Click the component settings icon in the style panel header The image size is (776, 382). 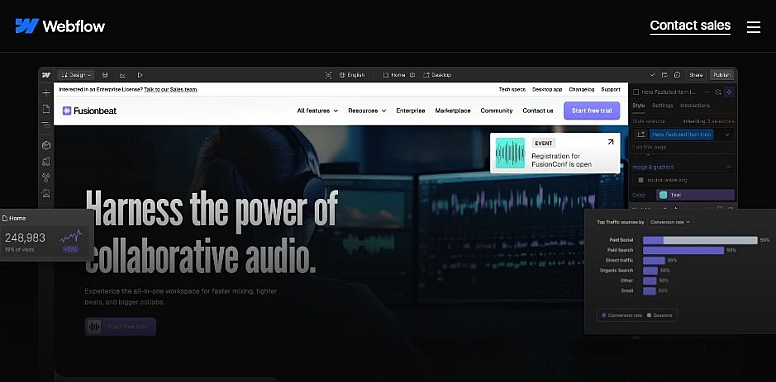pyautogui.click(x=718, y=92)
